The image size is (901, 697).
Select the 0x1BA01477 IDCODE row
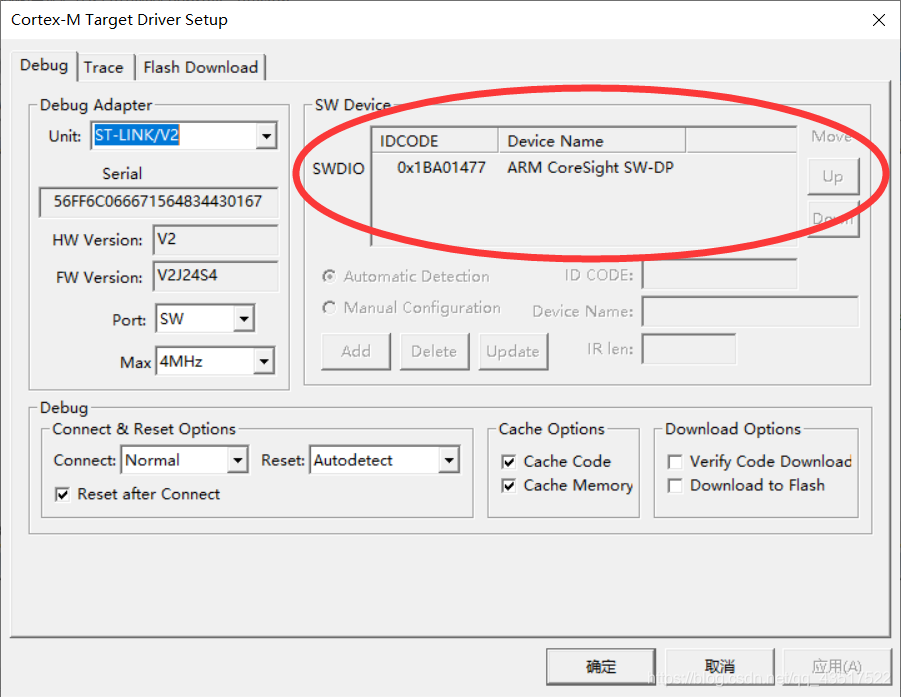(441, 168)
